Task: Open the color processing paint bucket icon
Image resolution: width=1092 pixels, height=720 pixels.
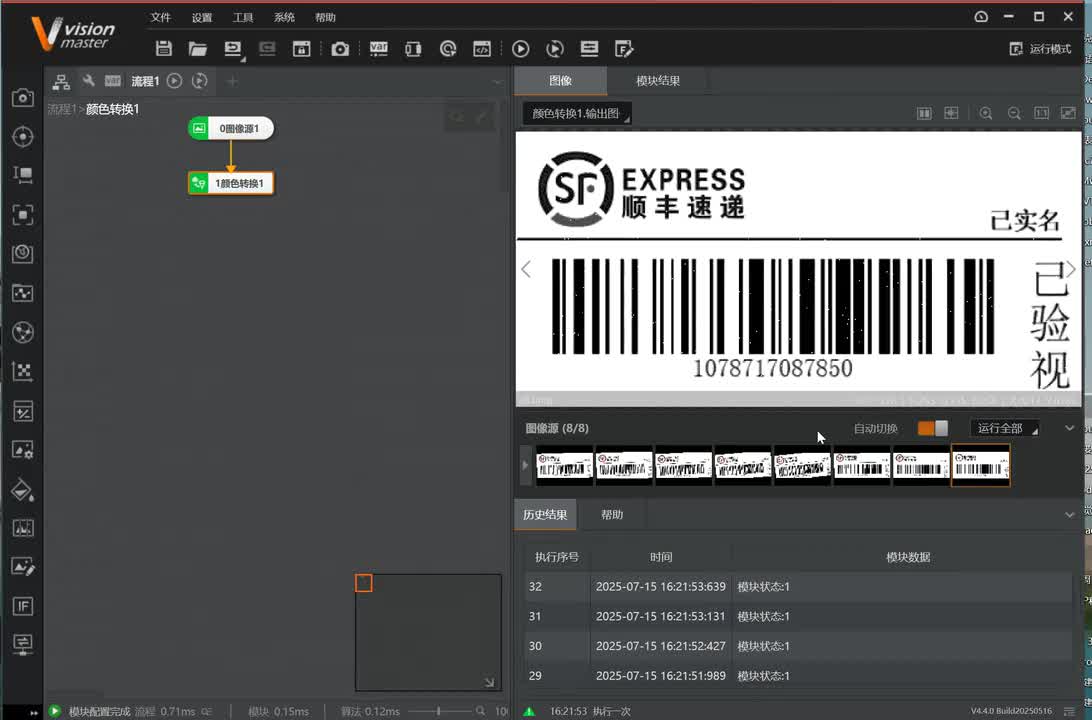Action: coord(23,490)
